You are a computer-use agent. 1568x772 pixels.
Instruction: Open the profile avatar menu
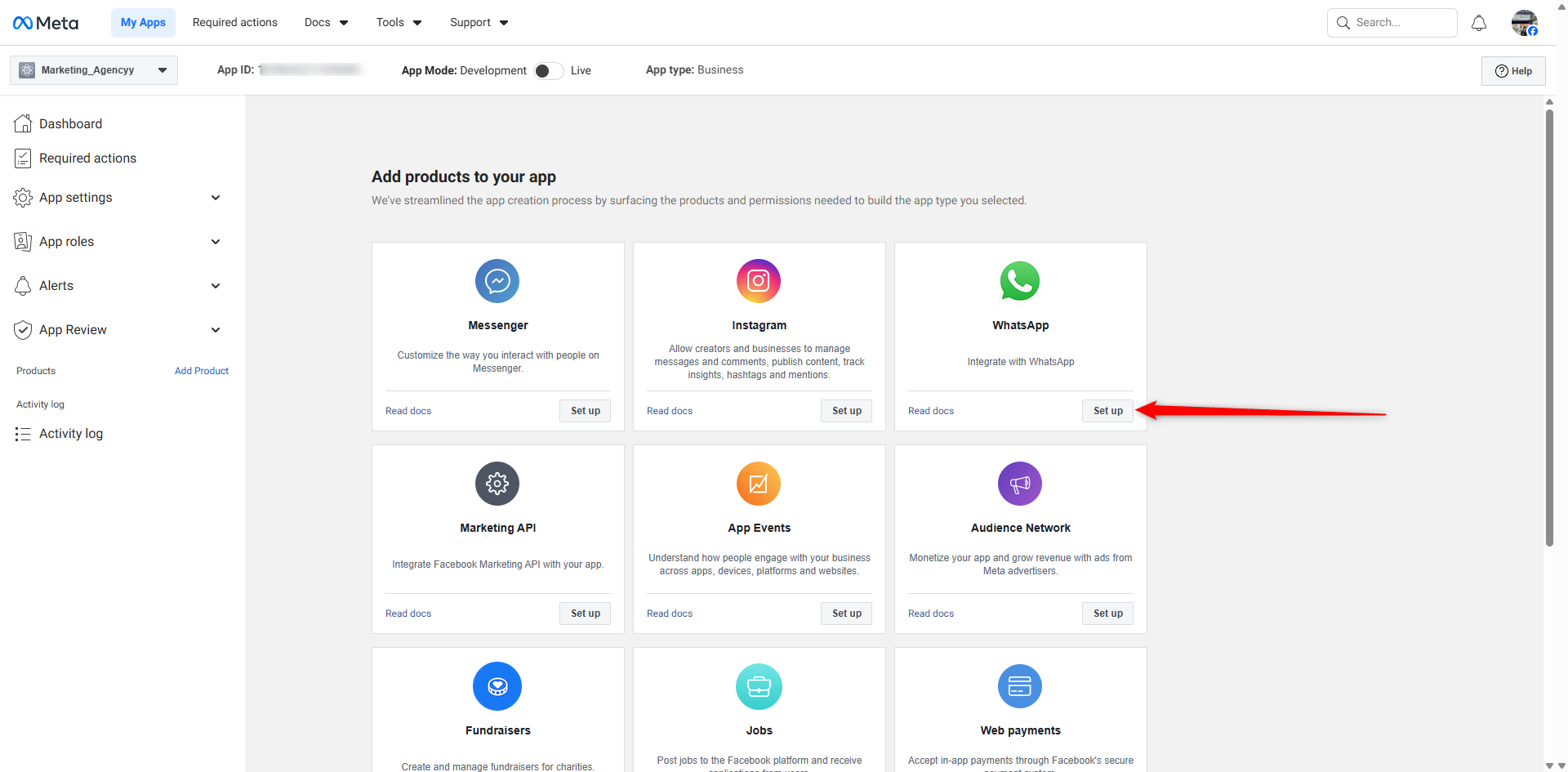1525,23
